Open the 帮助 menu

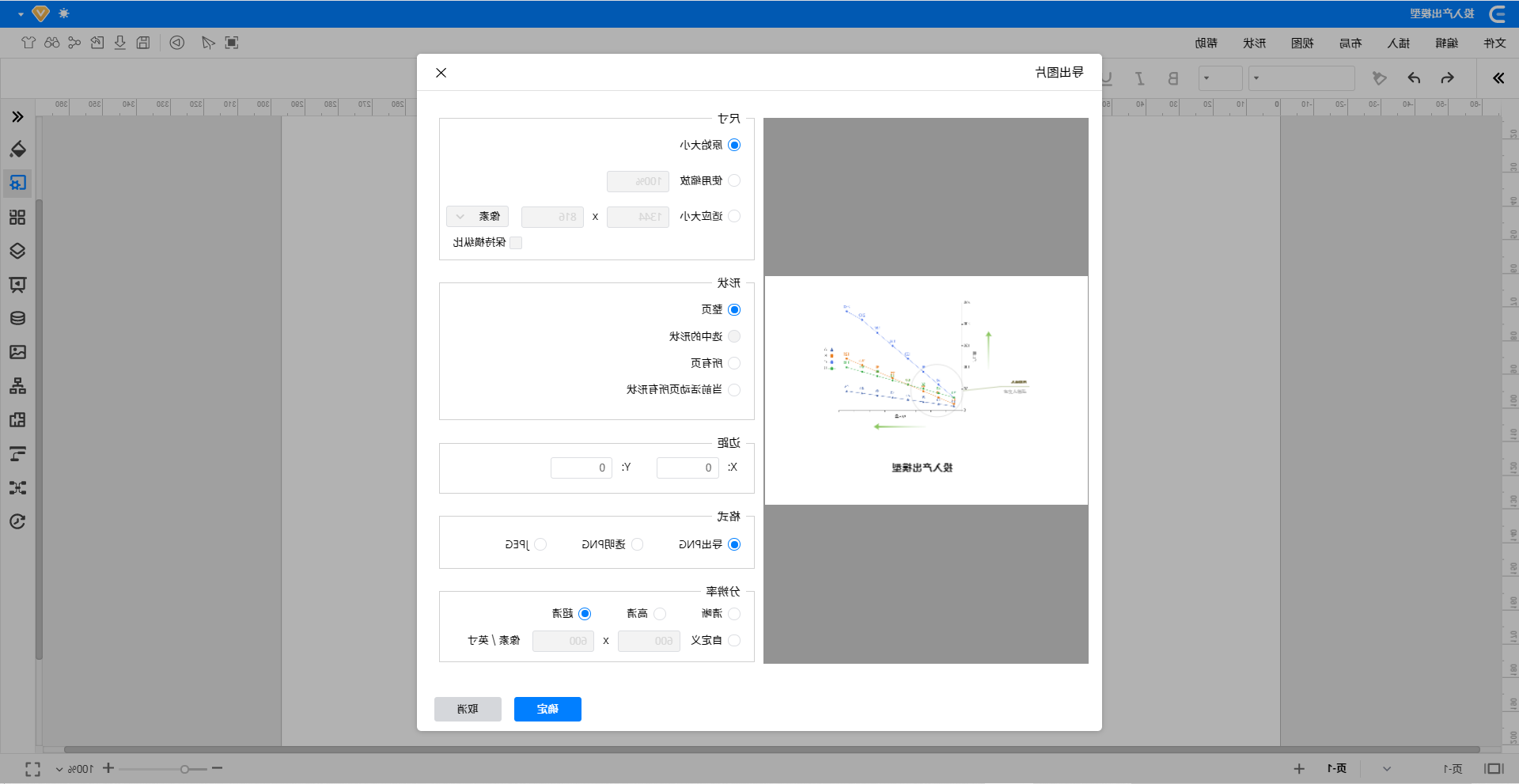click(1206, 43)
